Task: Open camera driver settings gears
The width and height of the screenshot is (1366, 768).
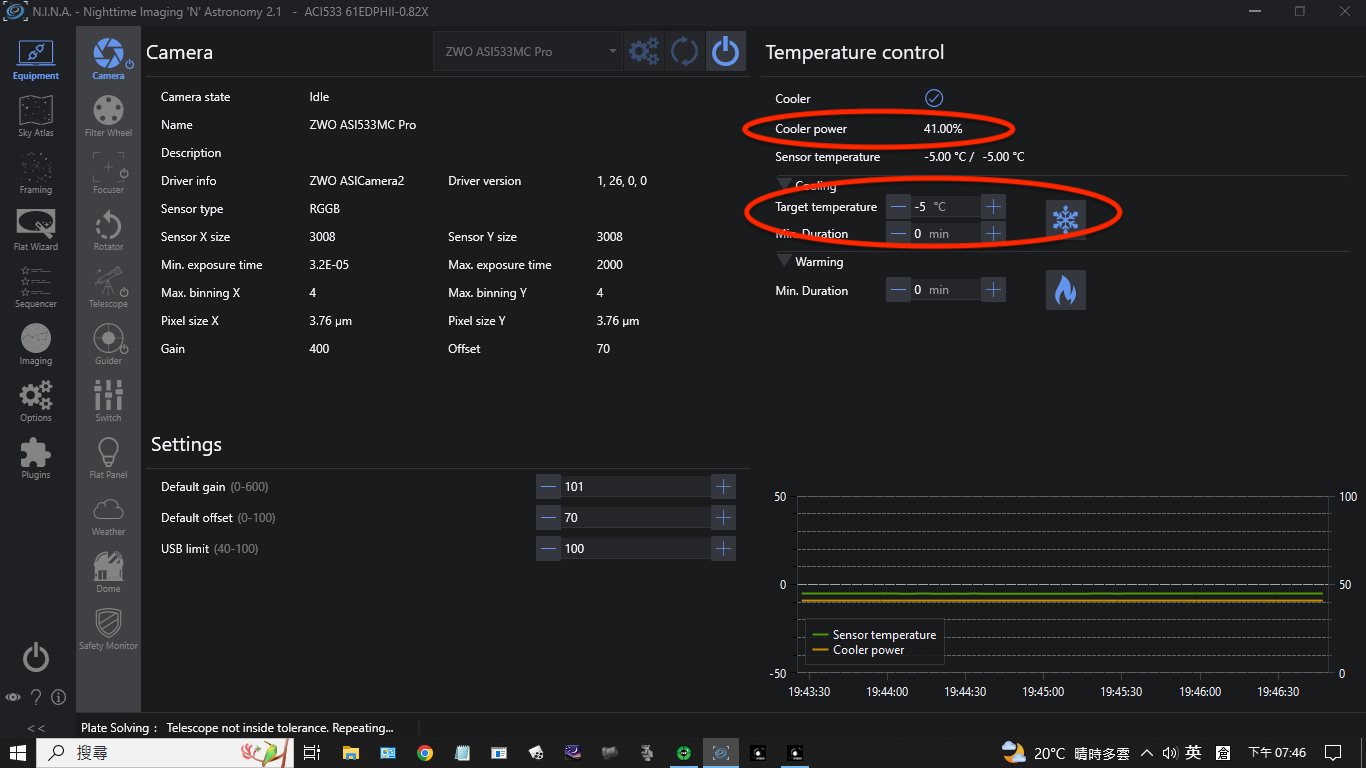Action: [645, 51]
